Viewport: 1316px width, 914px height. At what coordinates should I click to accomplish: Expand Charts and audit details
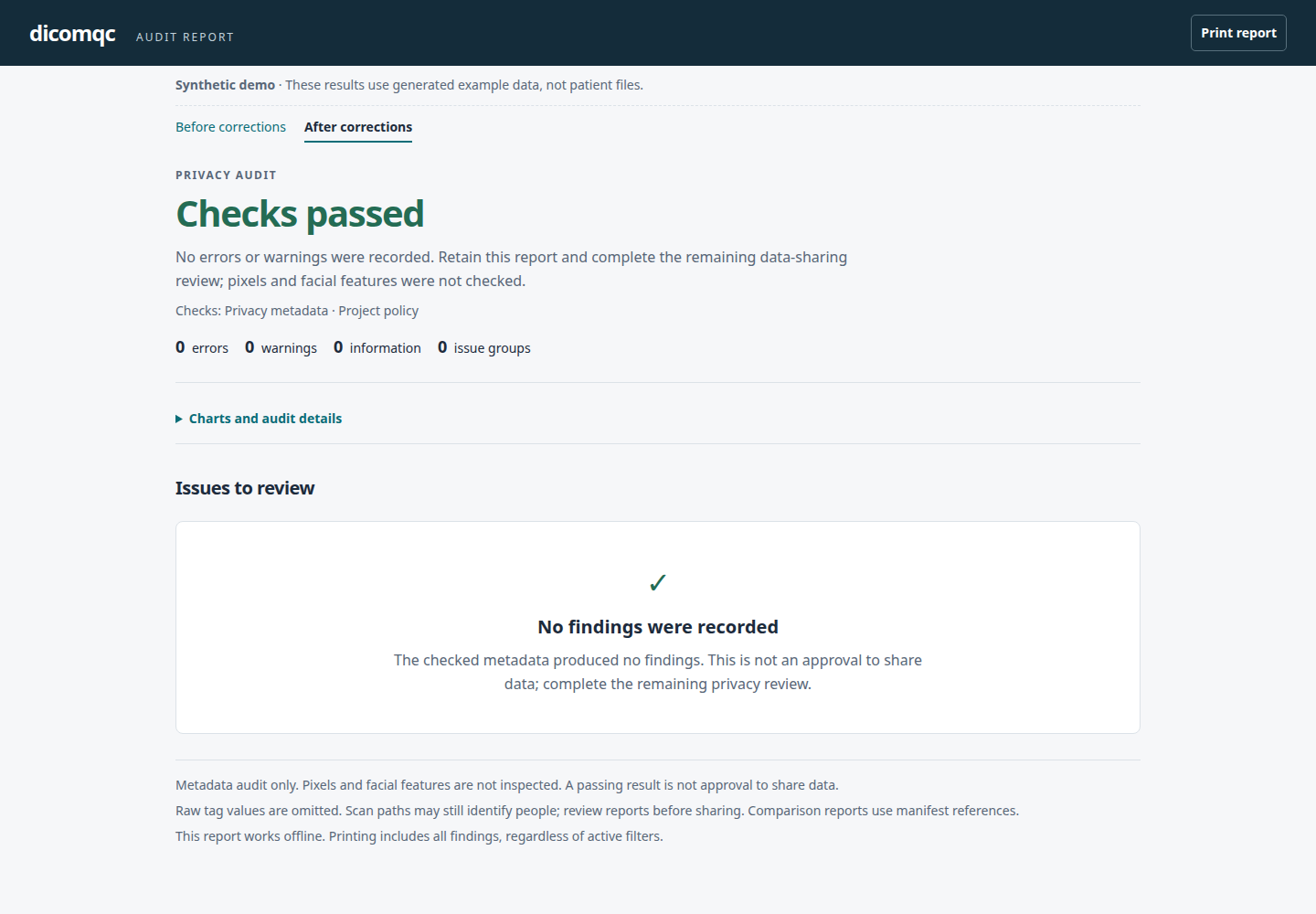click(x=259, y=419)
